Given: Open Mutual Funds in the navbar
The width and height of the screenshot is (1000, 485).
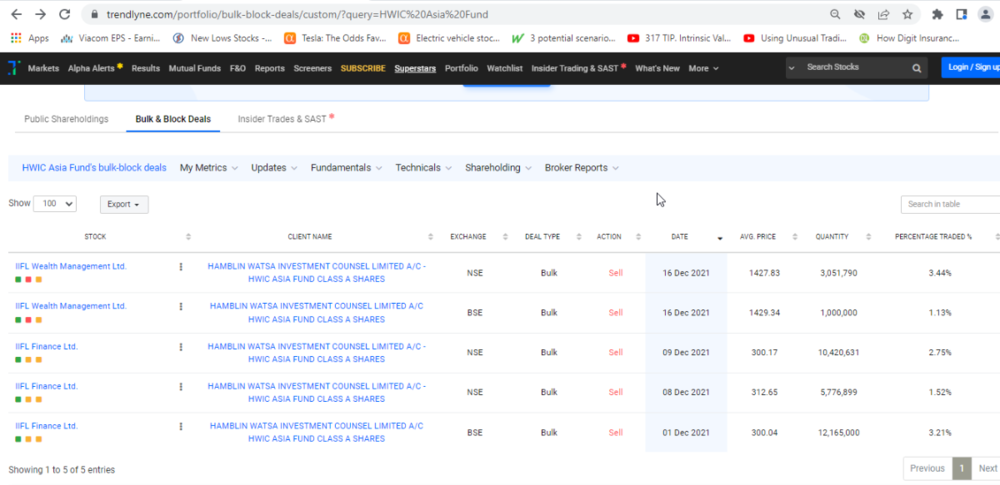Looking at the screenshot, I should tap(195, 68).
